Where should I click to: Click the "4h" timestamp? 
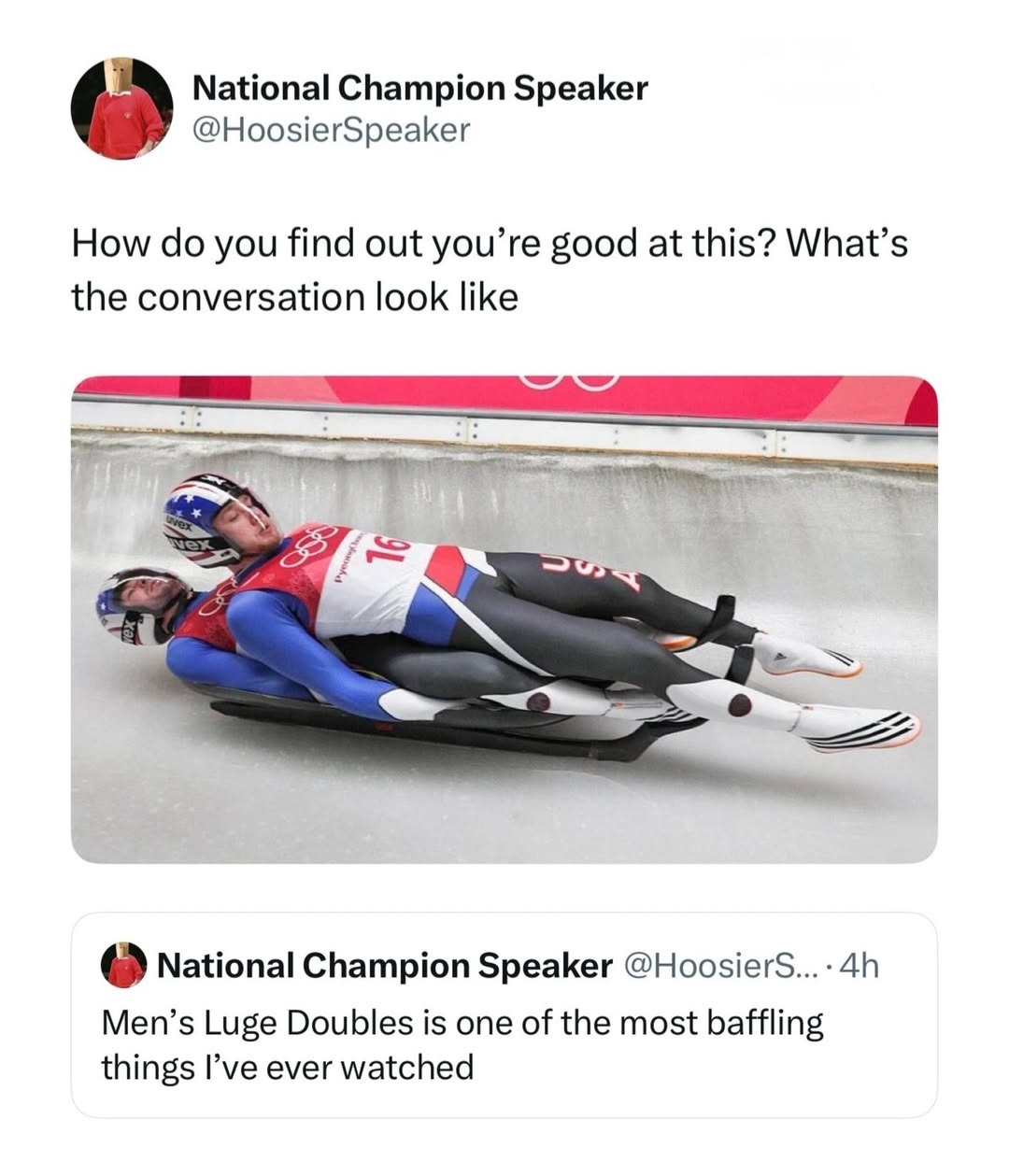point(860,965)
